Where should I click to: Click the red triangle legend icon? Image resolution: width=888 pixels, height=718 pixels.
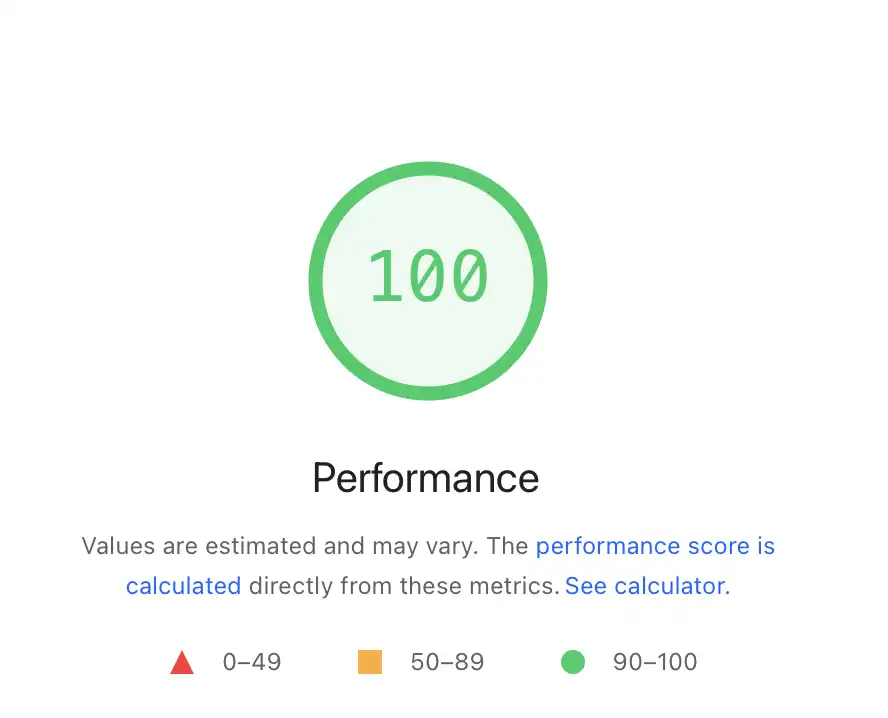182,663
